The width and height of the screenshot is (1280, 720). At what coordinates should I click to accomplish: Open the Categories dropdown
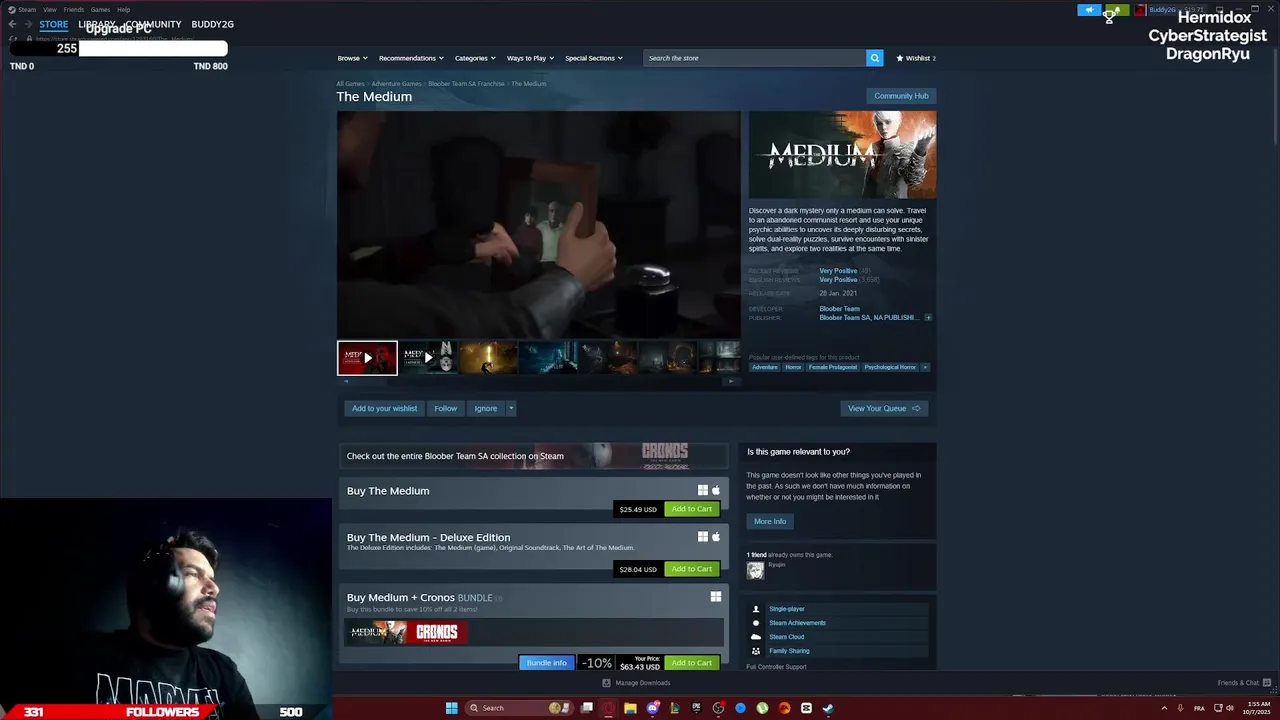pos(475,58)
